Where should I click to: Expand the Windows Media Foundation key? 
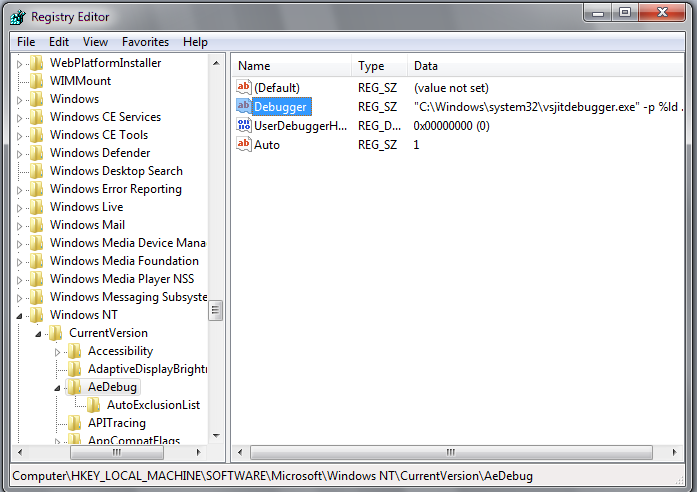pos(19,262)
